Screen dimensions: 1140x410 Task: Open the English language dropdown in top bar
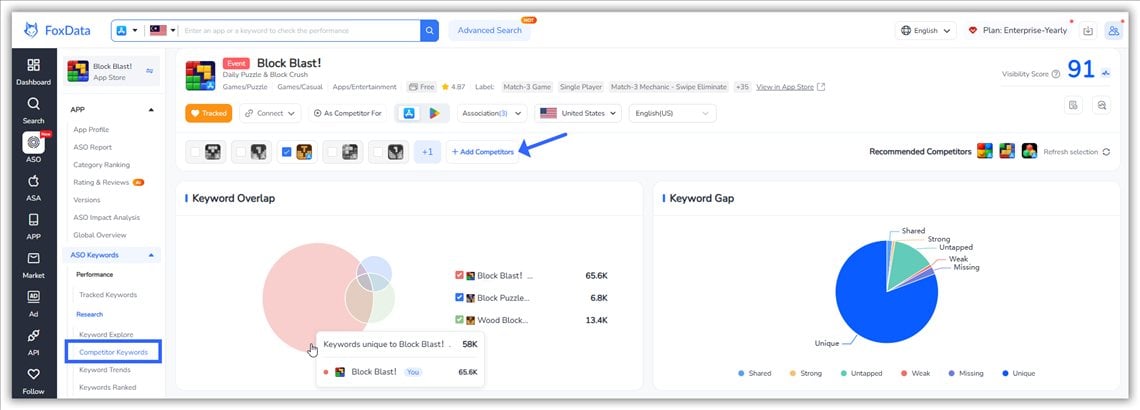(x=926, y=31)
